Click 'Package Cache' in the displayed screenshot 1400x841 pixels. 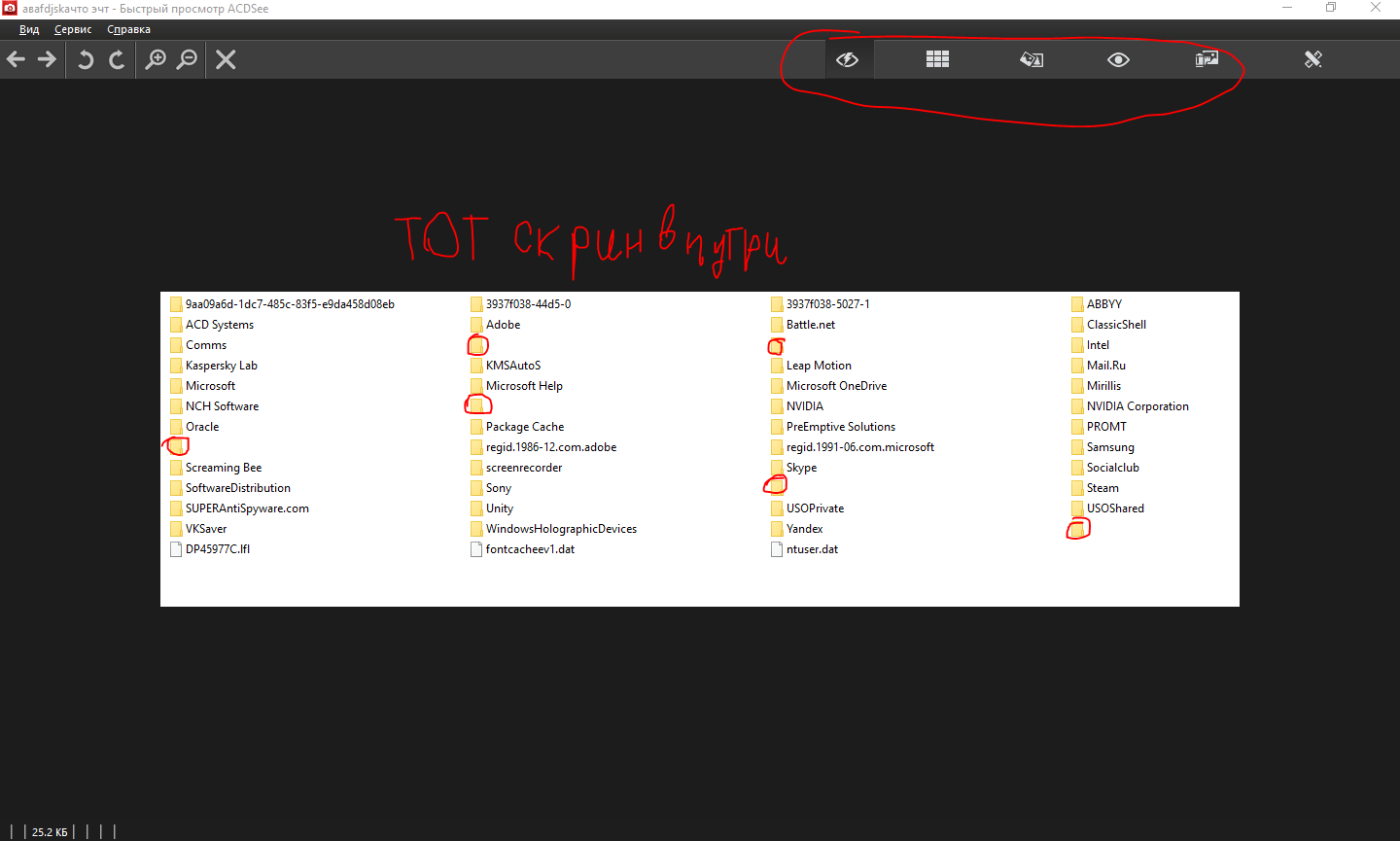coord(525,427)
